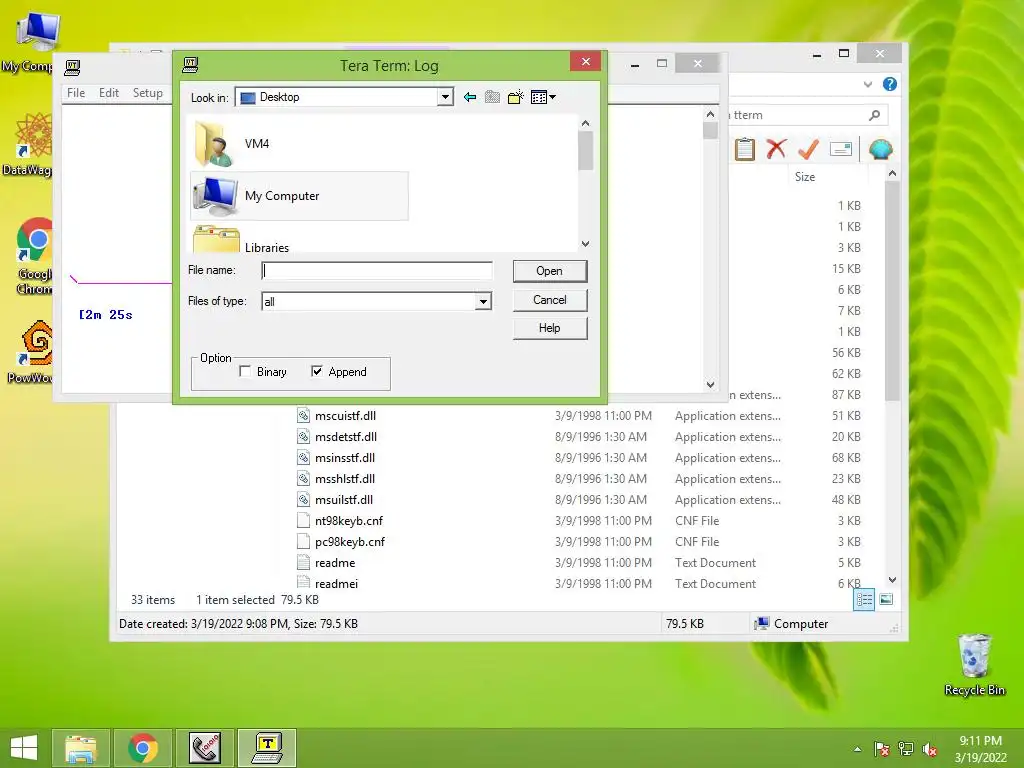The image size is (1024, 768).
Task: Click the rename icon in Explorer toolbar
Action: pos(841,150)
